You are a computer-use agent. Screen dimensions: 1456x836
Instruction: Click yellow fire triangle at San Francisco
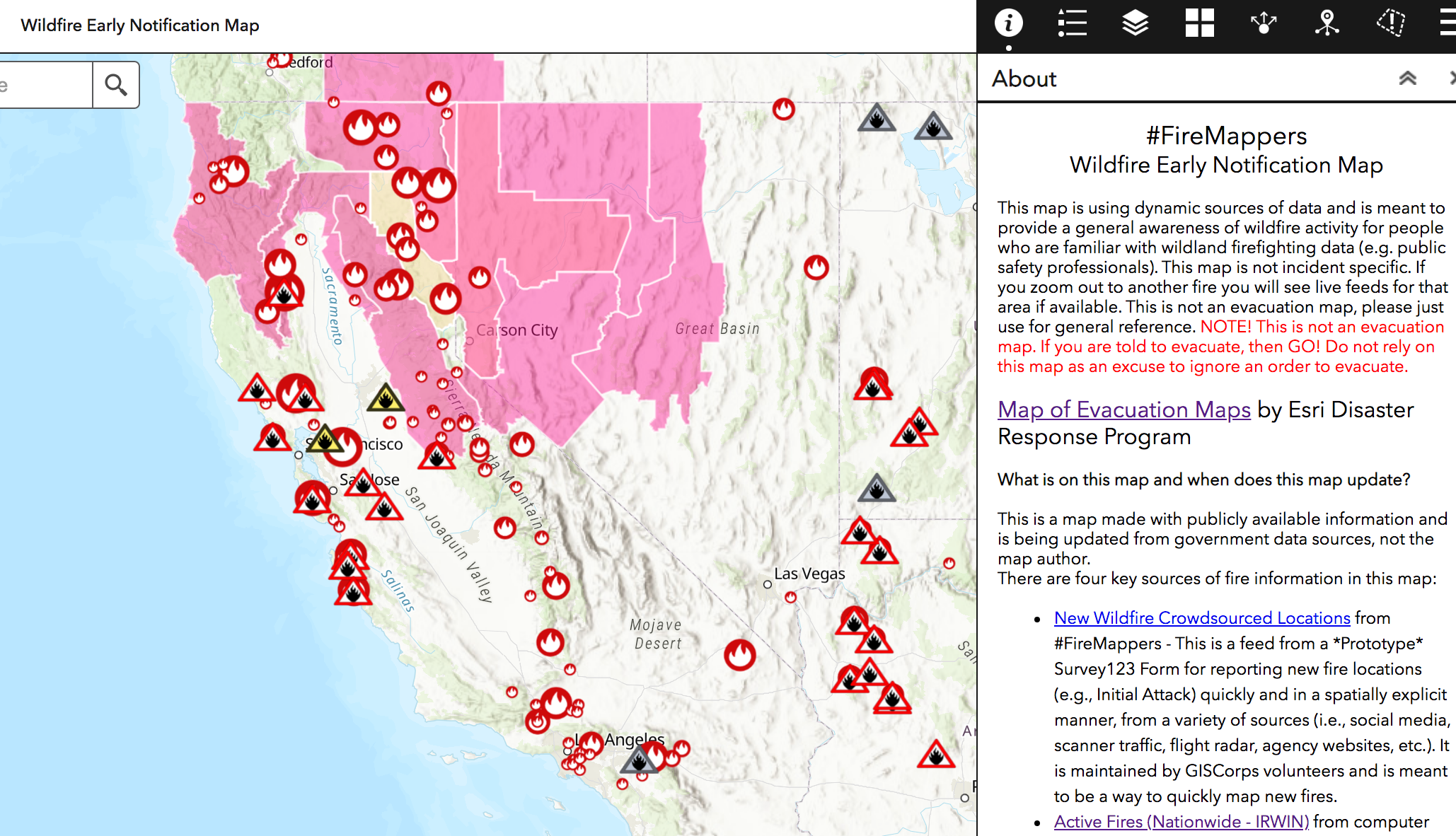324,439
